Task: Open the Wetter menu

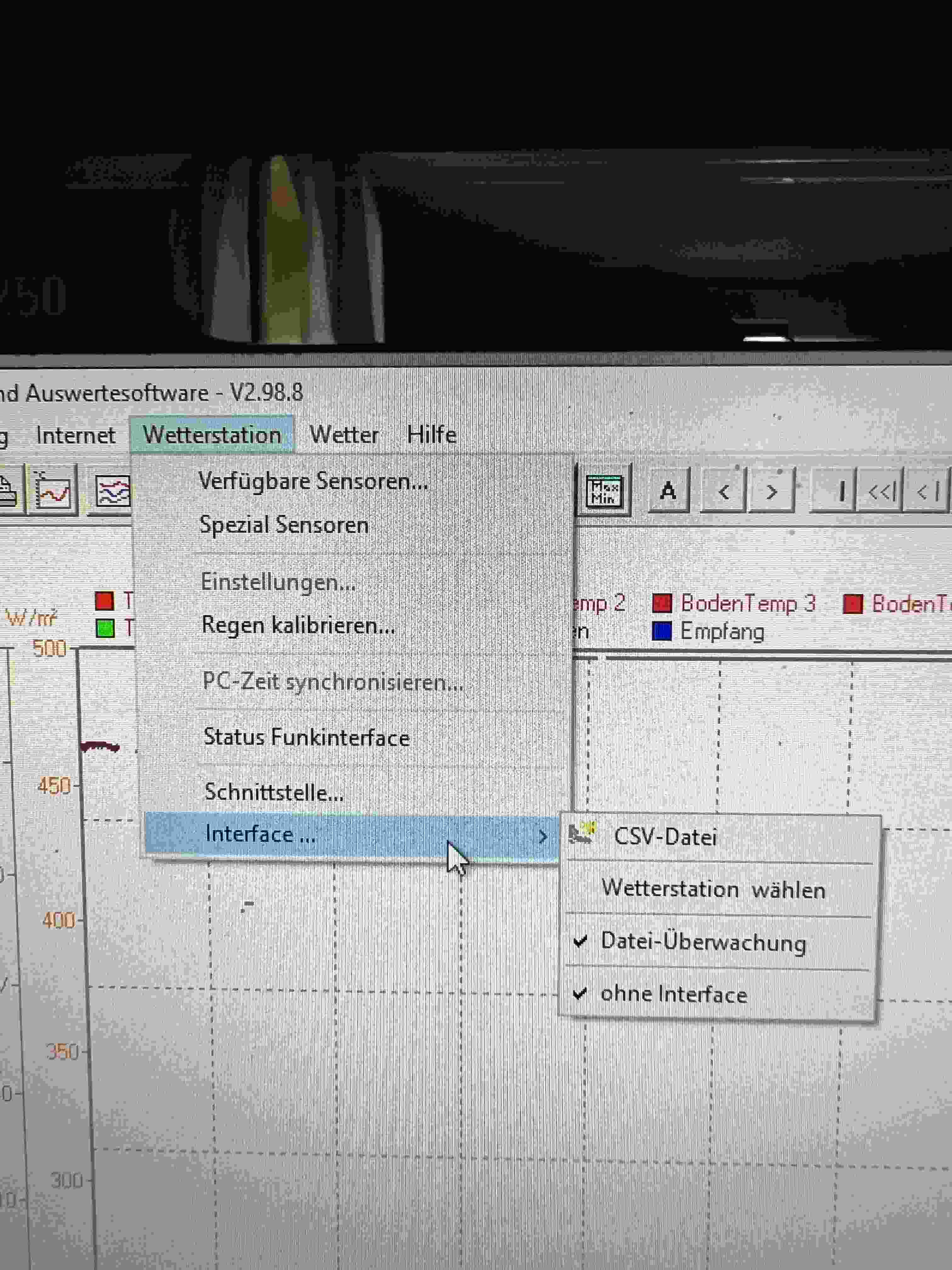Action: click(344, 435)
